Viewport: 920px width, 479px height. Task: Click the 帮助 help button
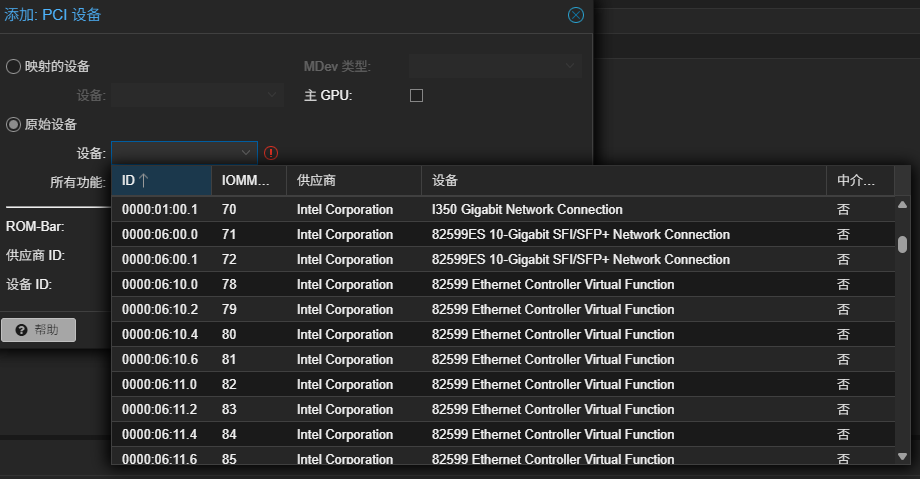[39, 330]
